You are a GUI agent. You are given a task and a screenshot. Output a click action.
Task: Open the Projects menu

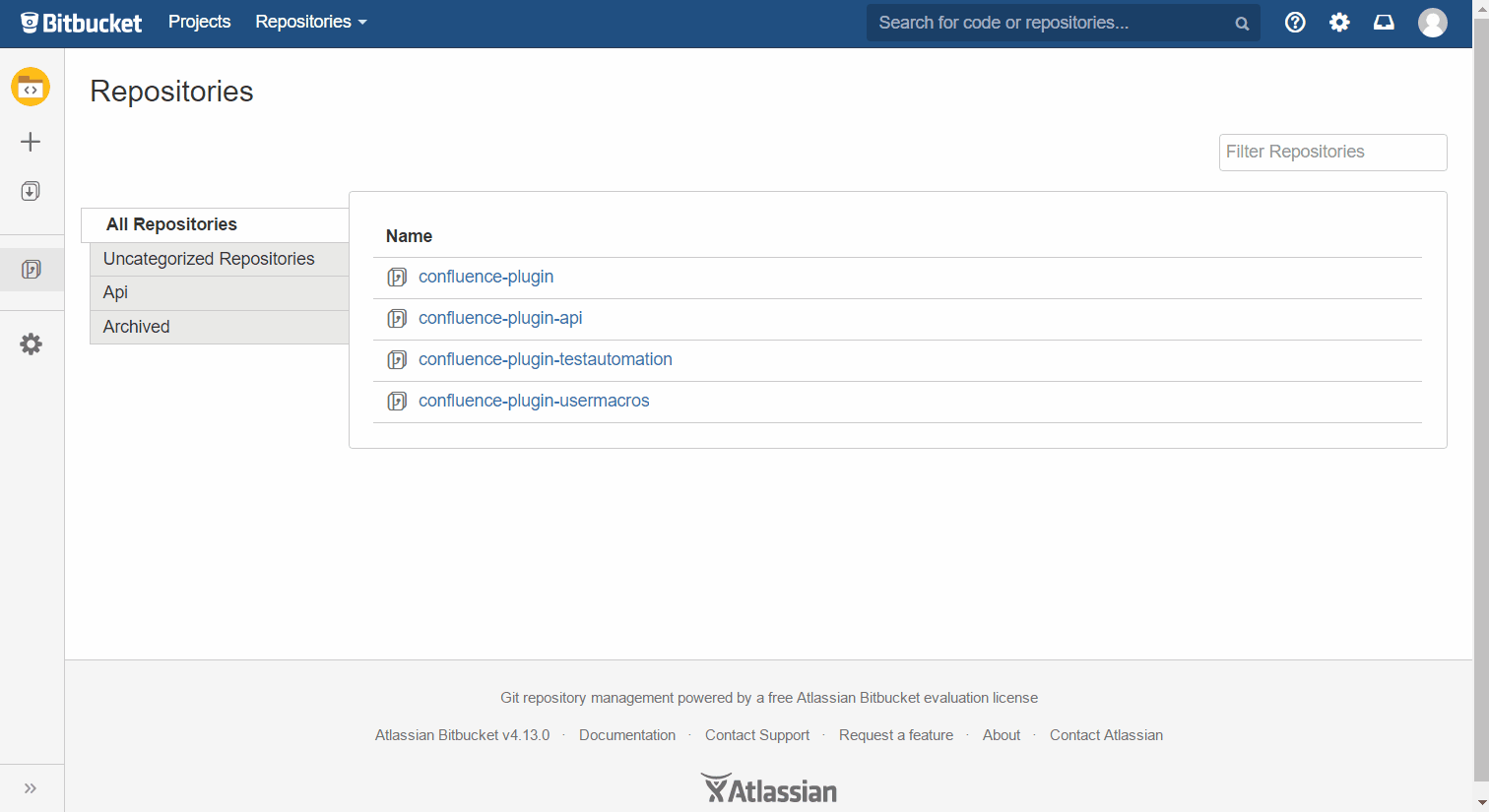(x=199, y=22)
